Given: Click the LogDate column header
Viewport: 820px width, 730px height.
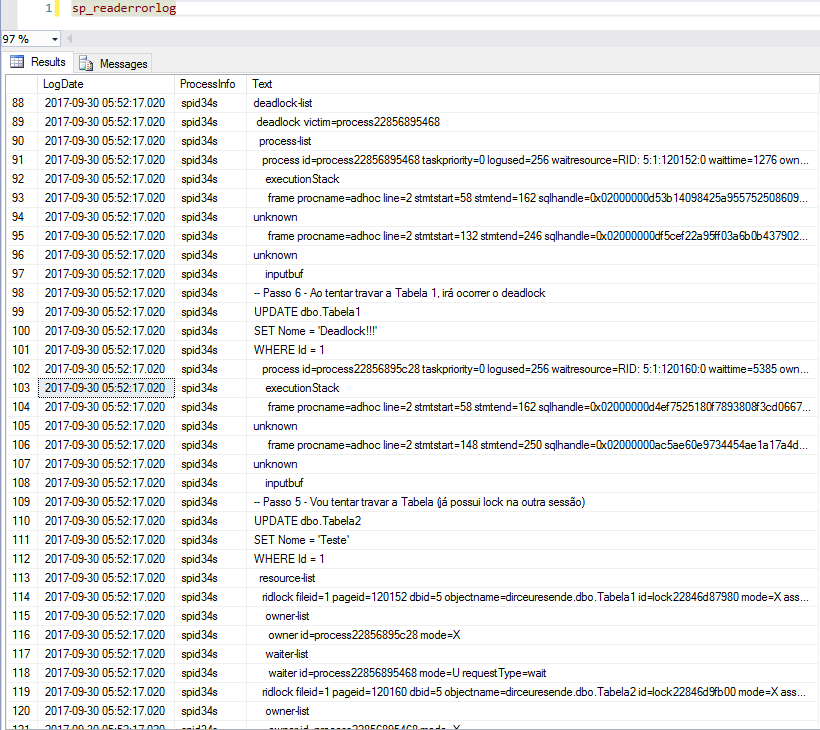Looking at the screenshot, I should (x=106, y=84).
